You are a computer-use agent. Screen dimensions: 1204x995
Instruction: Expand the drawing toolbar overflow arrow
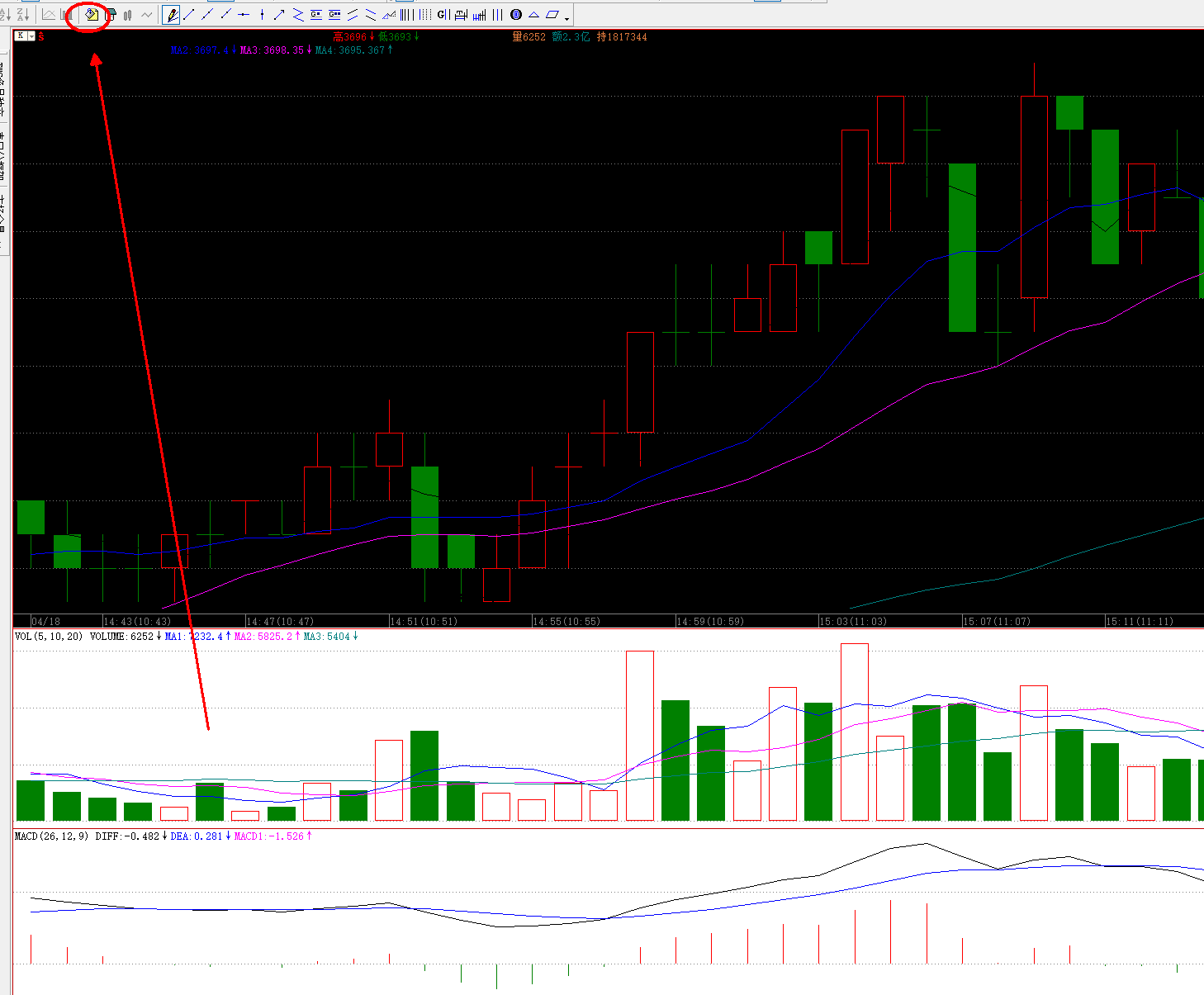tap(566, 18)
